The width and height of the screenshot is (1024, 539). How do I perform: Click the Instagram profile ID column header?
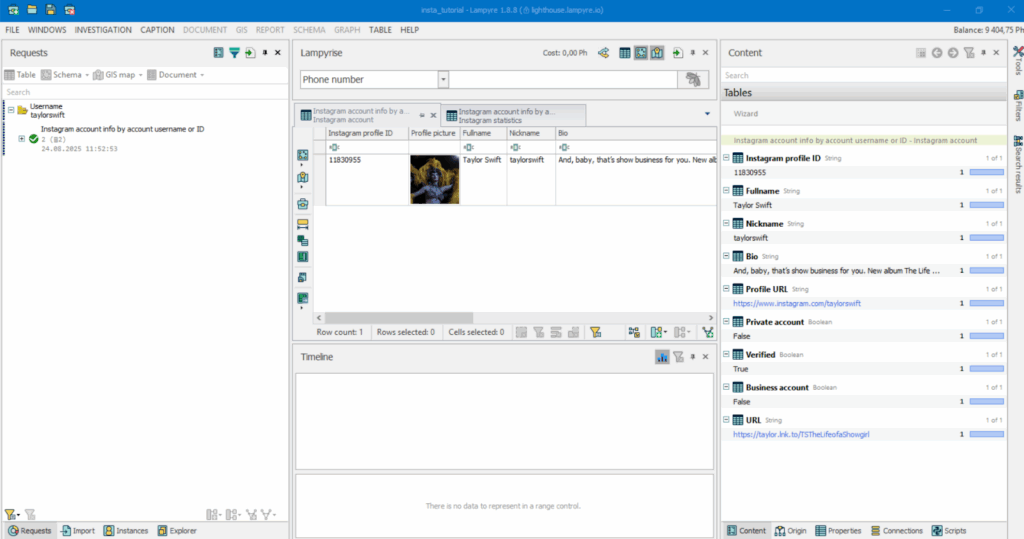[x=367, y=133]
